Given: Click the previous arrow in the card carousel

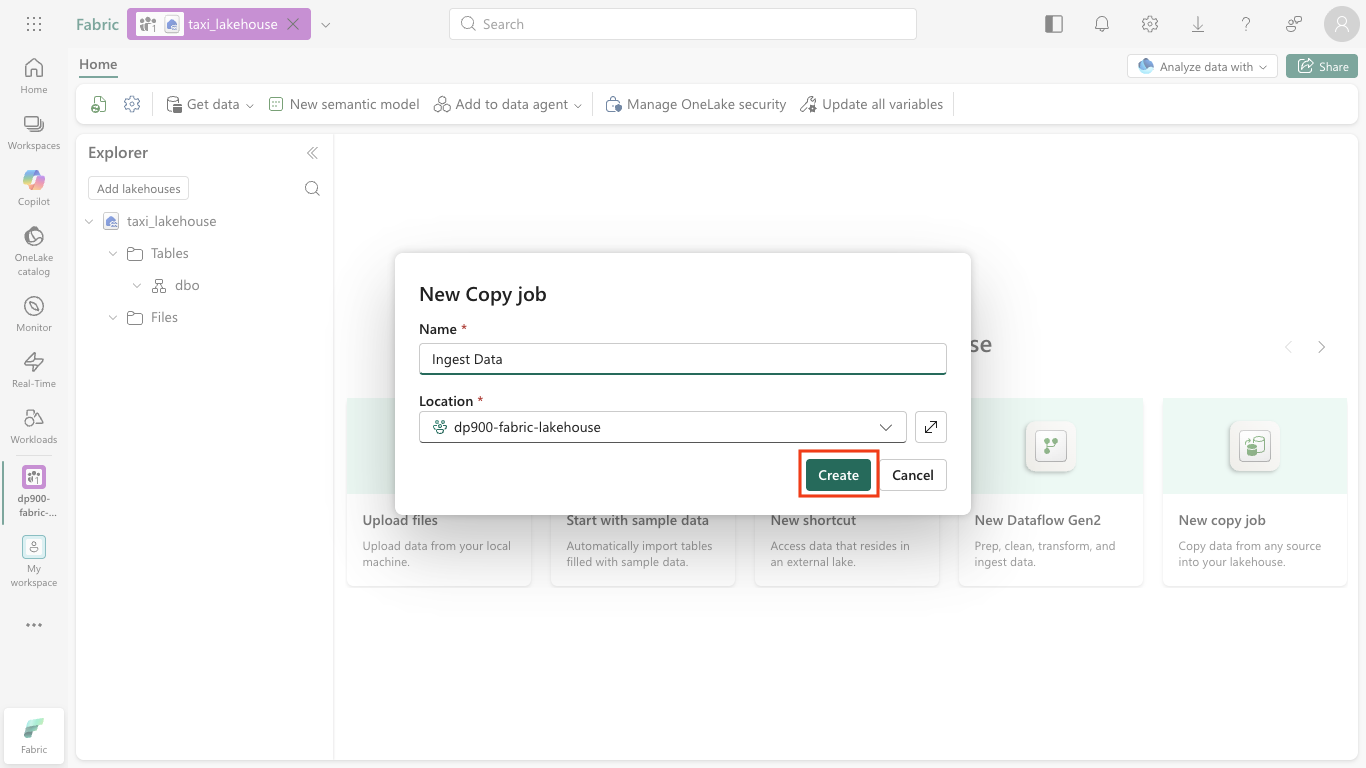Looking at the screenshot, I should (x=1289, y=347).
